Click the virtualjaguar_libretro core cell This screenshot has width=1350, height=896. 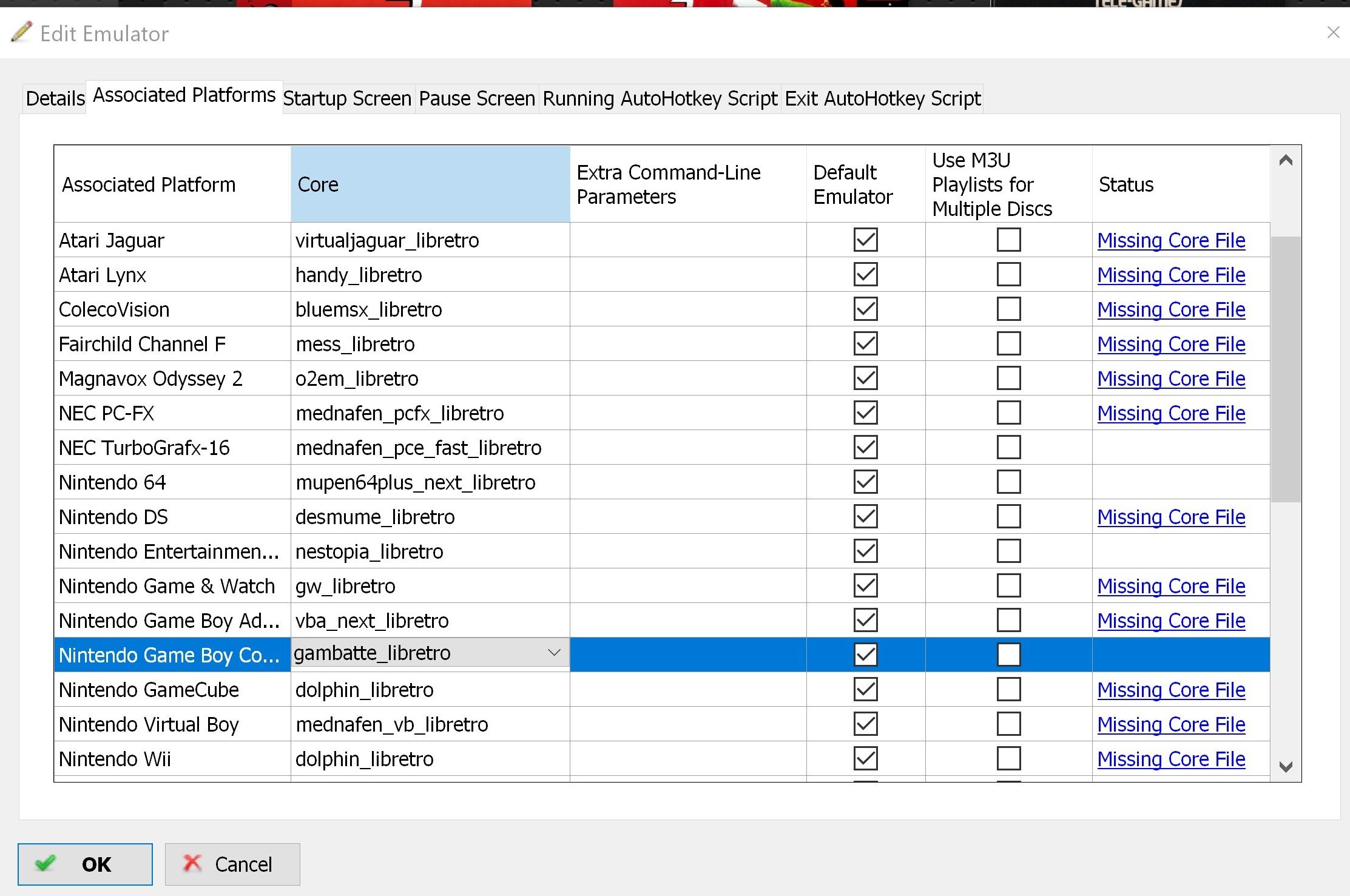click(x=430, y=240)
